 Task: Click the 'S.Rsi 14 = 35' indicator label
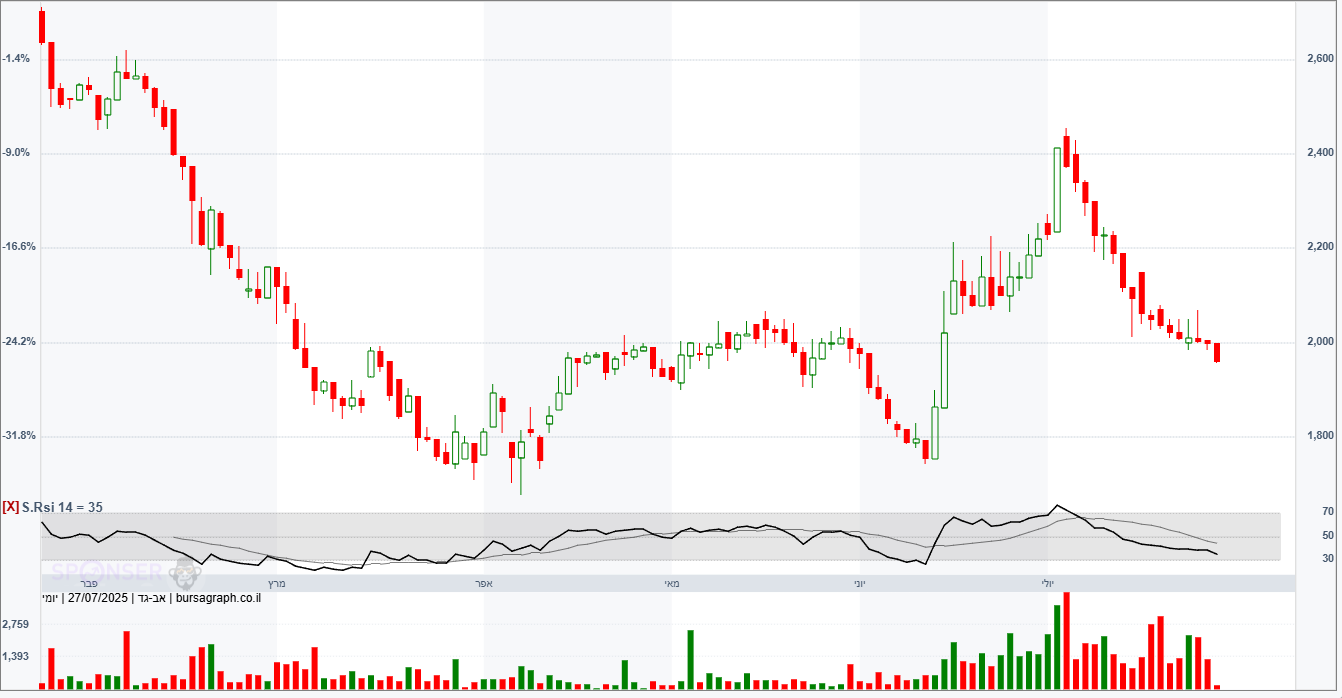tap(62, 507)
